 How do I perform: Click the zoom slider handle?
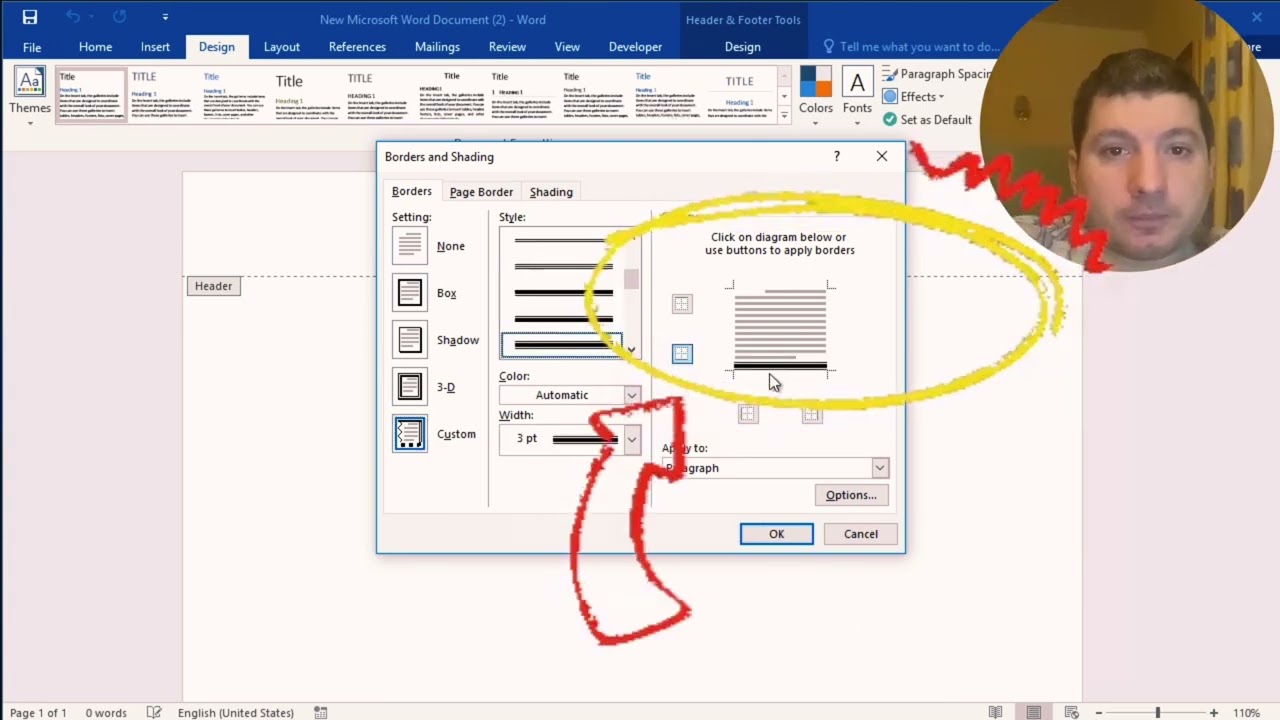1158,712
